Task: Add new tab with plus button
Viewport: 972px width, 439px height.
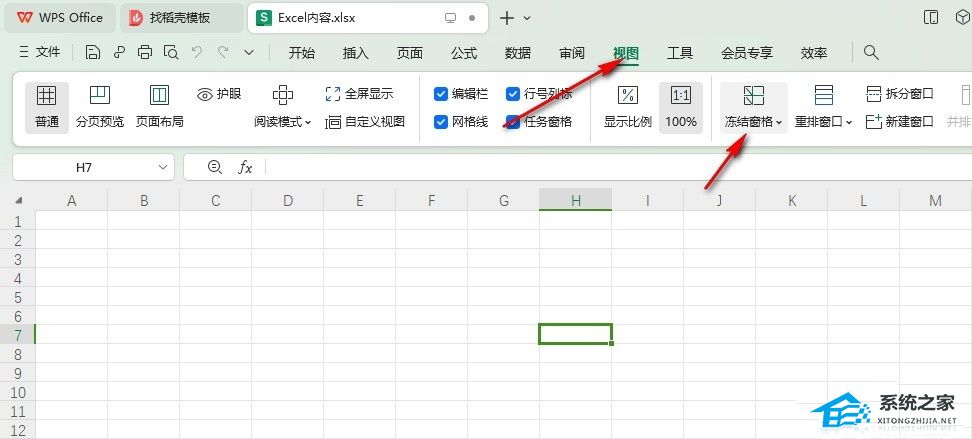Action: coord(507,18)
